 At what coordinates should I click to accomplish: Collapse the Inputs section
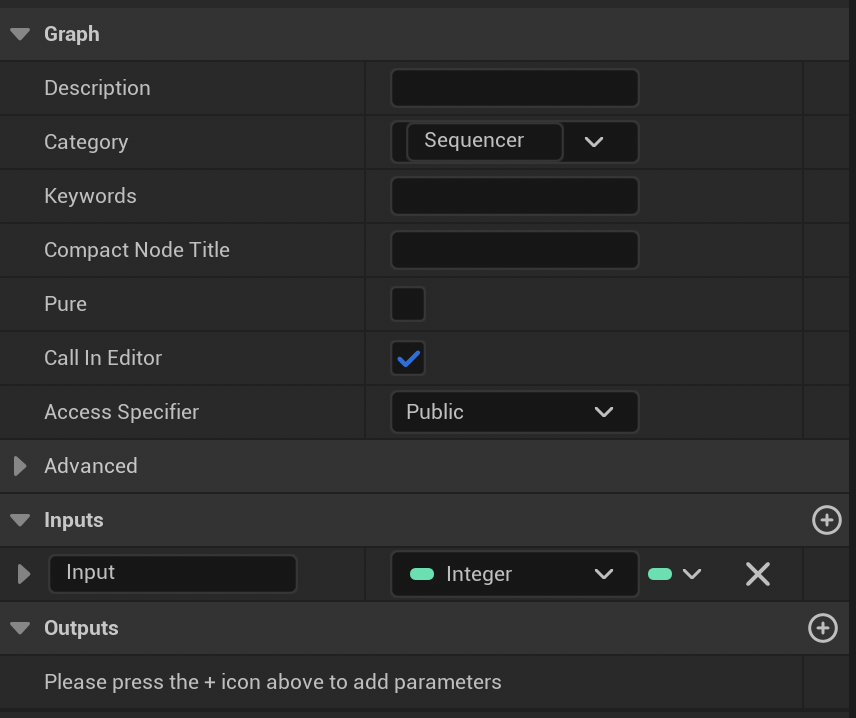[20, 520]
